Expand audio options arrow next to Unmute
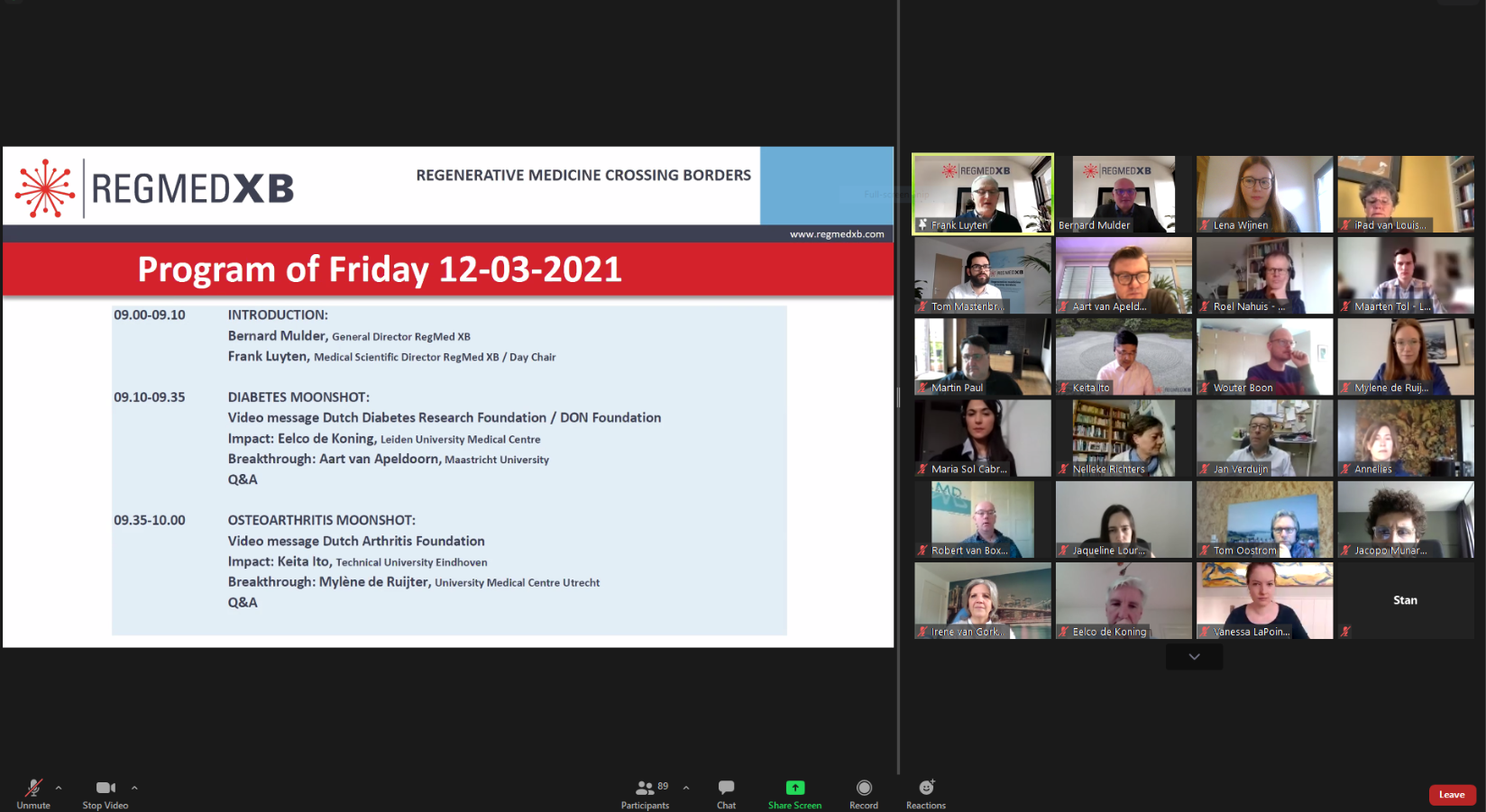 (59, 788)
